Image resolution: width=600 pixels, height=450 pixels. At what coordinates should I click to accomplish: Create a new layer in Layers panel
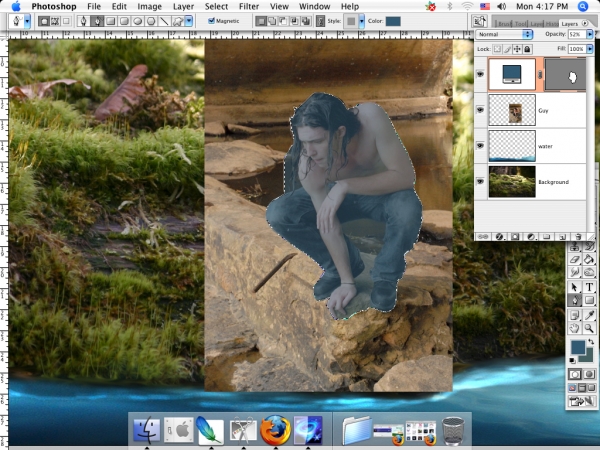pos(562,237)
